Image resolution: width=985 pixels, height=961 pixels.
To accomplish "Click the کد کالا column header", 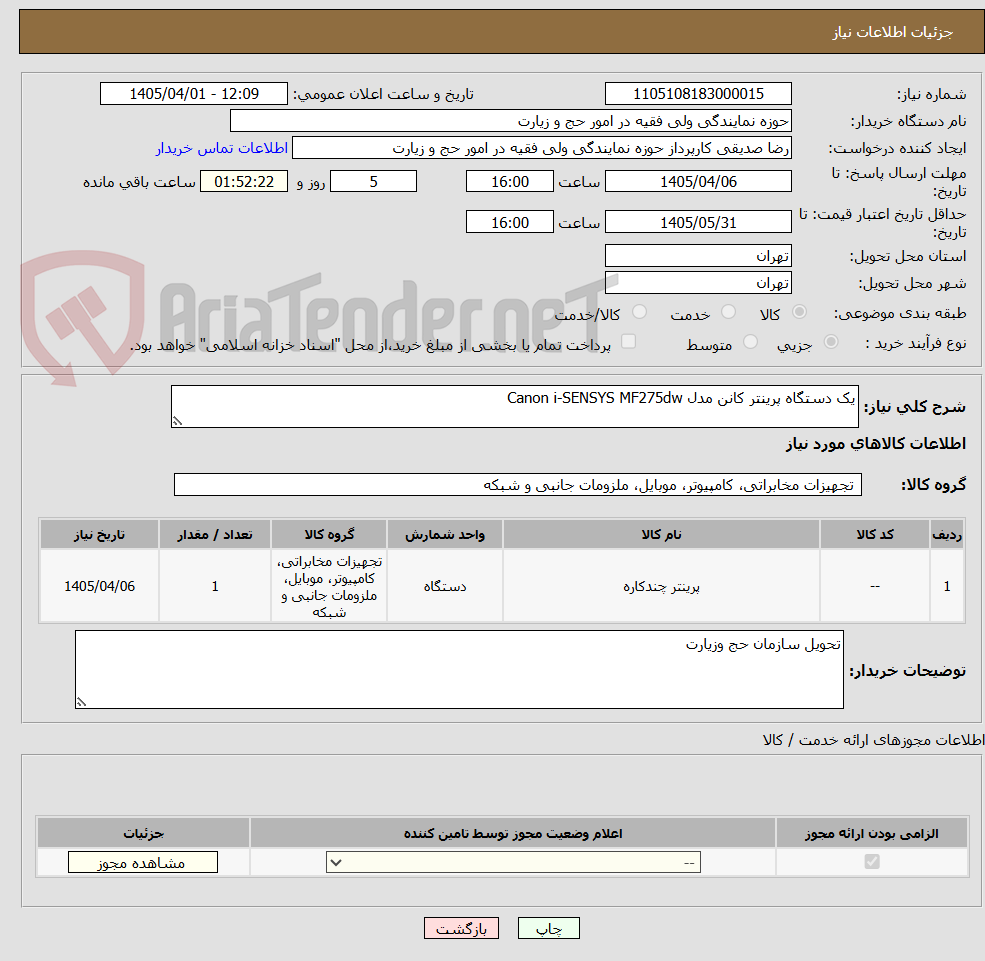I will 875,535.
